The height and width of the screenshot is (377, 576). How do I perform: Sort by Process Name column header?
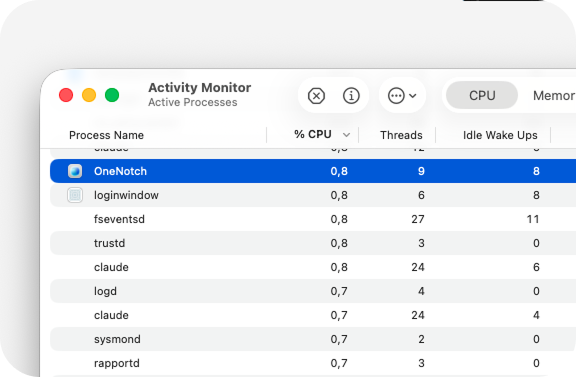(x=106, y=135)
